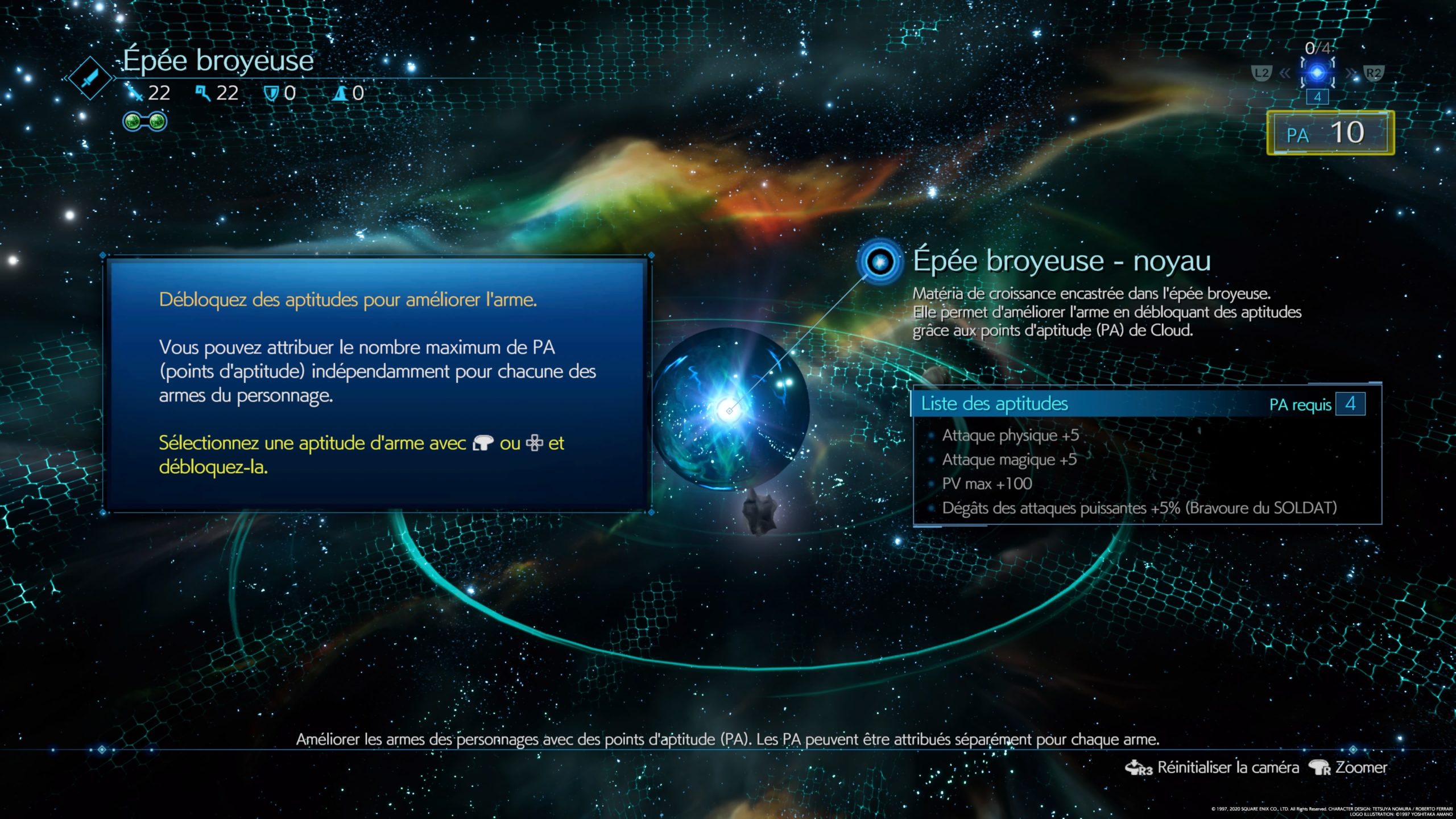Select the L2 previous core button

coord(1261,73)
